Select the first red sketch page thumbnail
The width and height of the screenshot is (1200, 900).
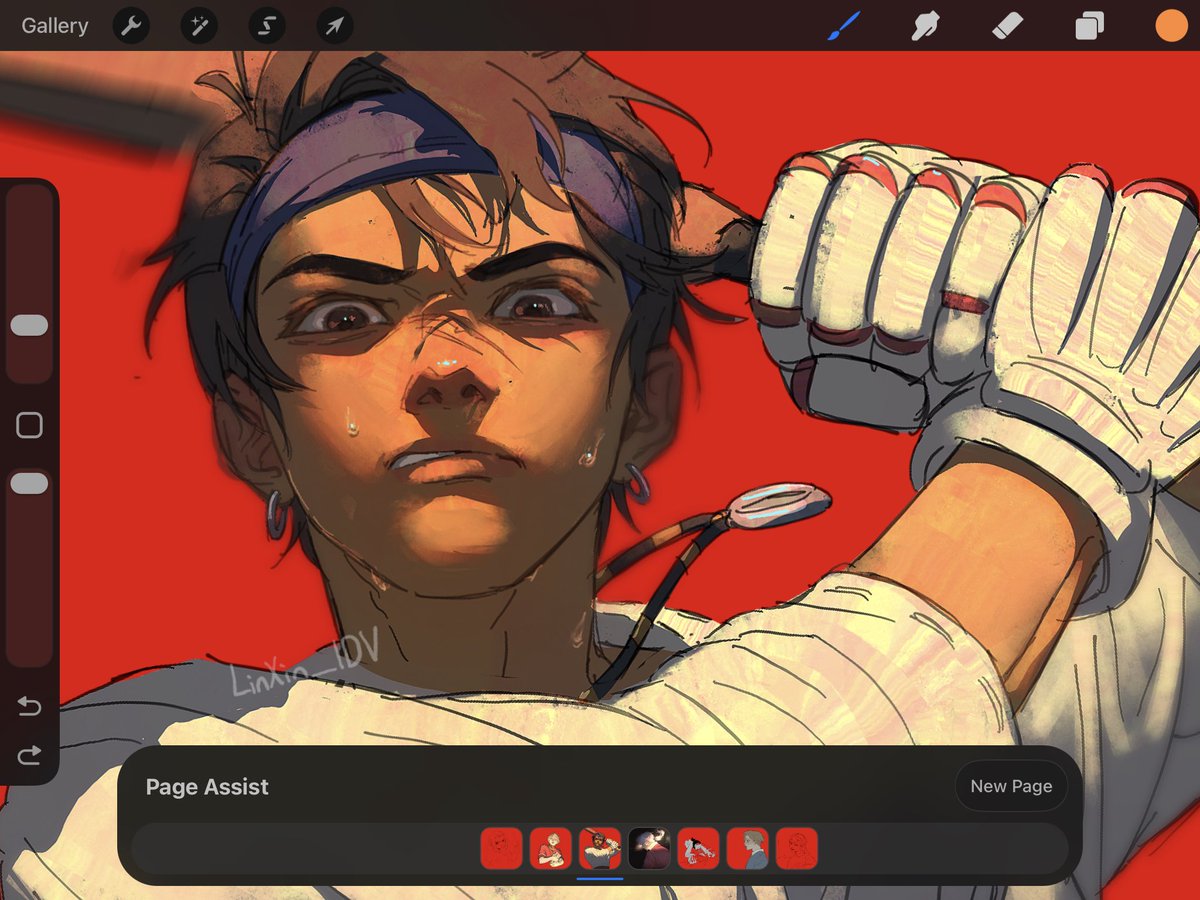point(501,848)
